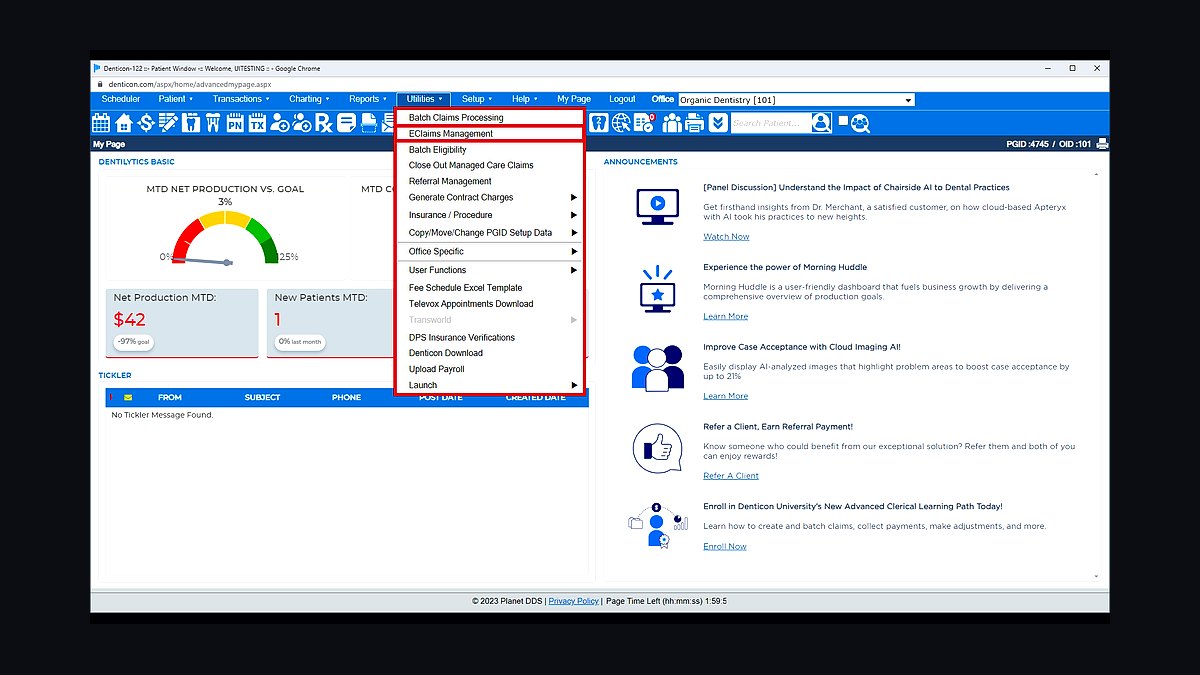Open the Reports menu
The width and height of the screenshot is (1200, 675).
368,99
